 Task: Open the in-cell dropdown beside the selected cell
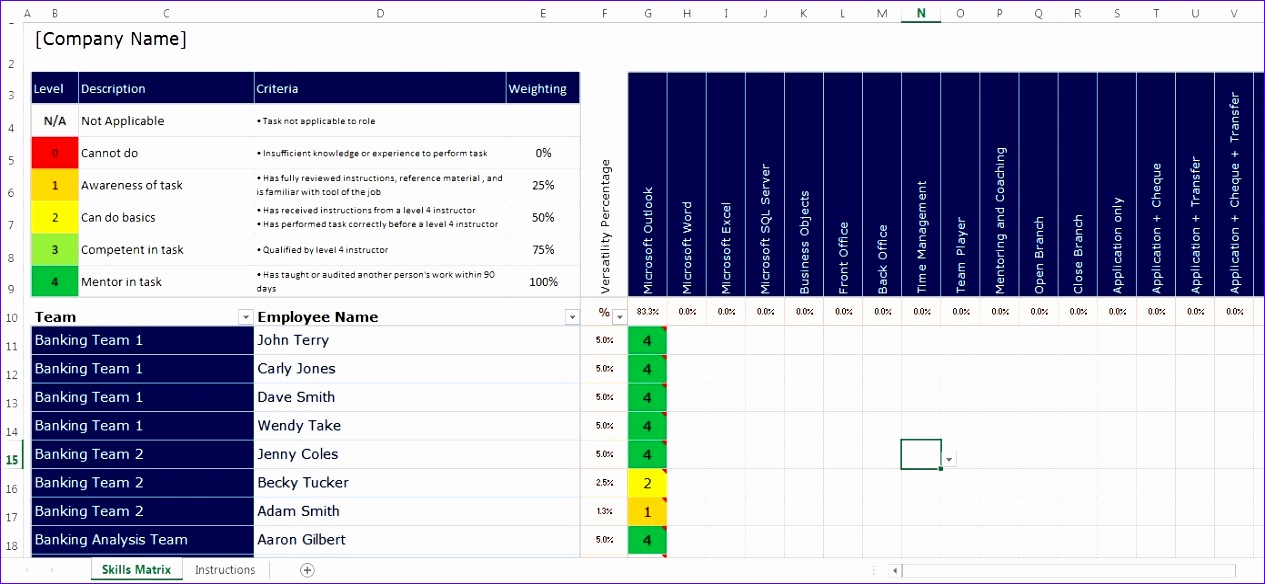948,457
